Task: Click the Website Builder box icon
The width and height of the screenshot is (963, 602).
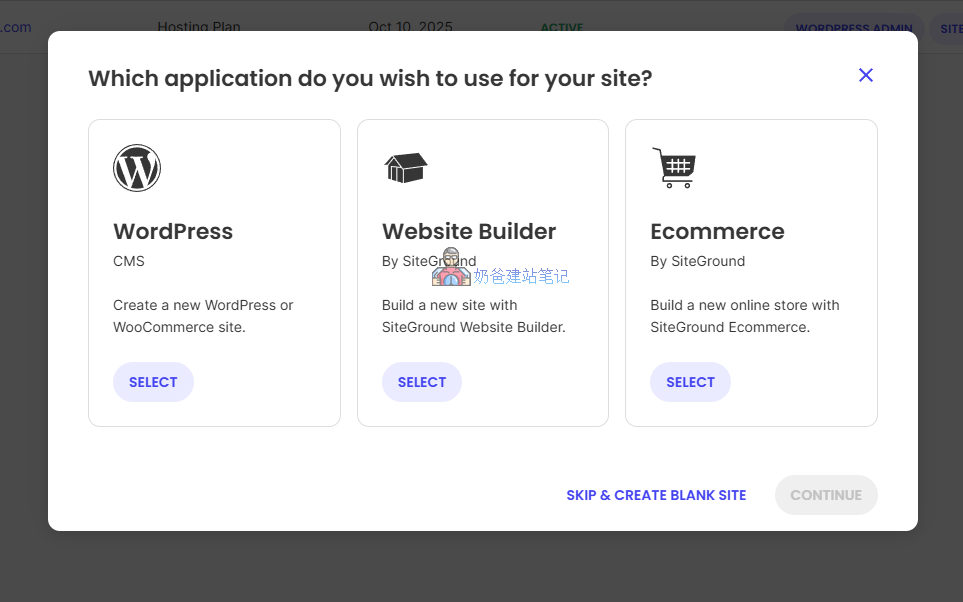Action: pyautogui.click(x=405, y=168)
